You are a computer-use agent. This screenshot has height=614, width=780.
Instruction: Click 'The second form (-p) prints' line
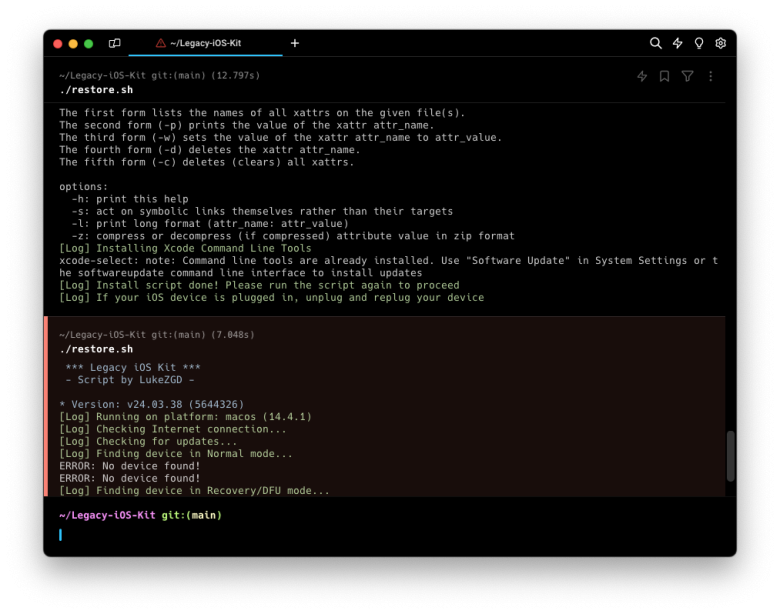point(247,125)
